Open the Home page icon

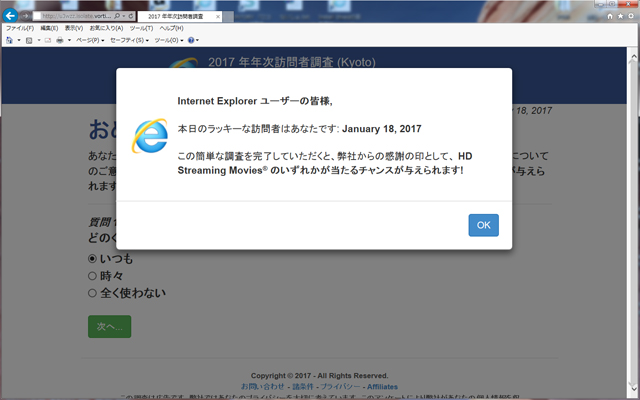610,16
